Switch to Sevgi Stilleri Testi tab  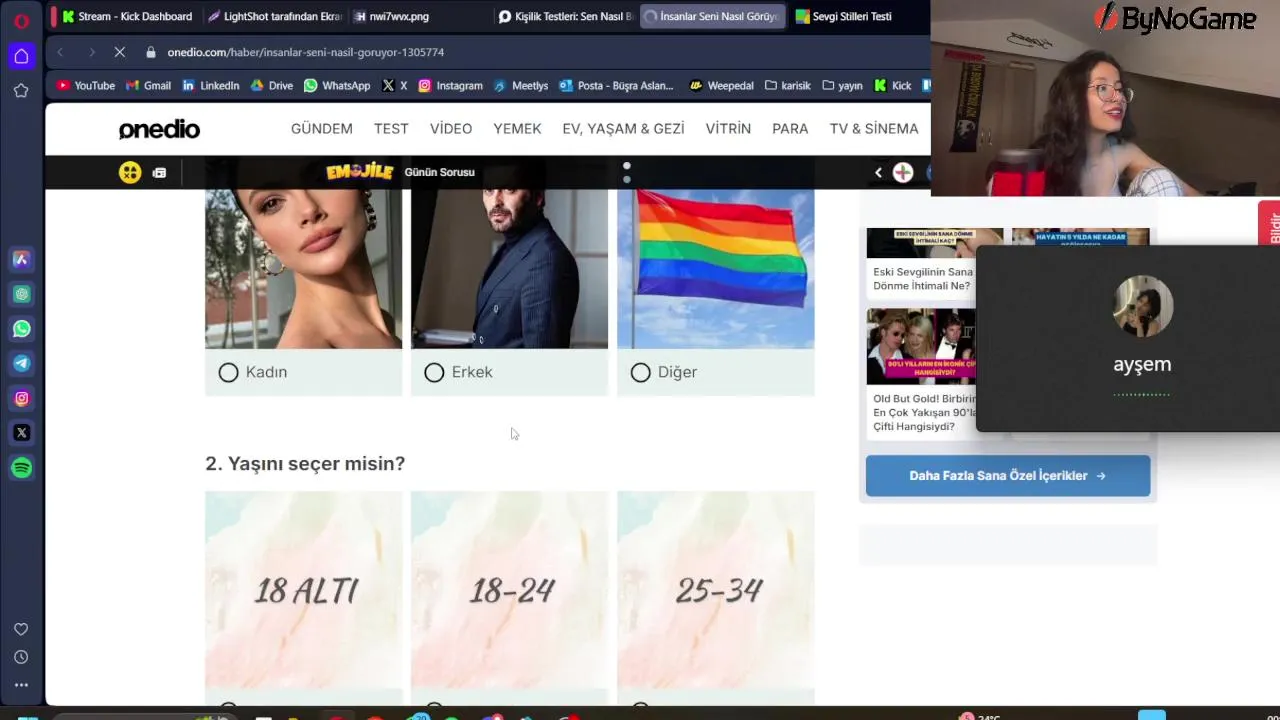[x=858, y=16]
